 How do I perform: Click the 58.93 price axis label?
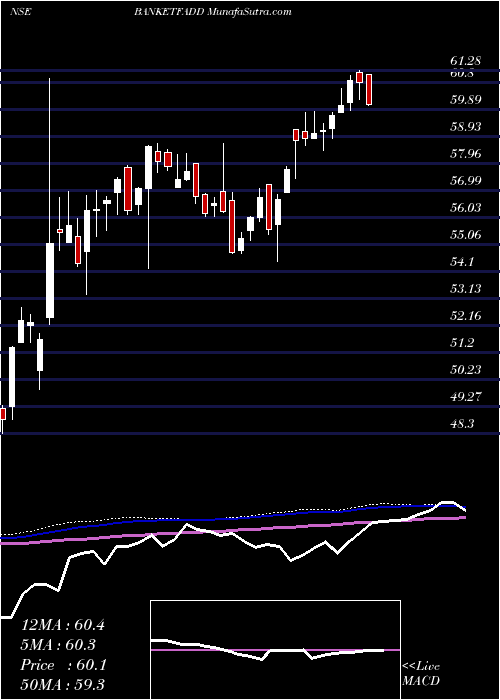tap(466, 126)
